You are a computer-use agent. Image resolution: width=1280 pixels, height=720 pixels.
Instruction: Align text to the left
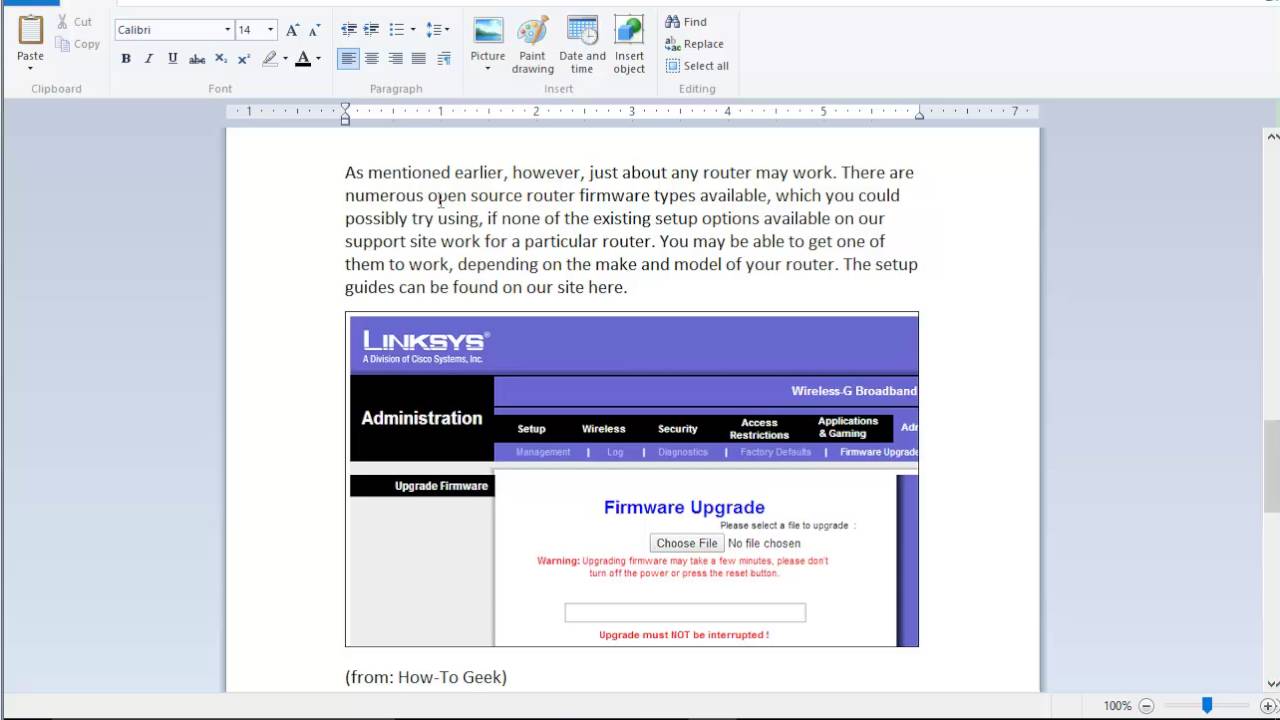tap(348, 59)
